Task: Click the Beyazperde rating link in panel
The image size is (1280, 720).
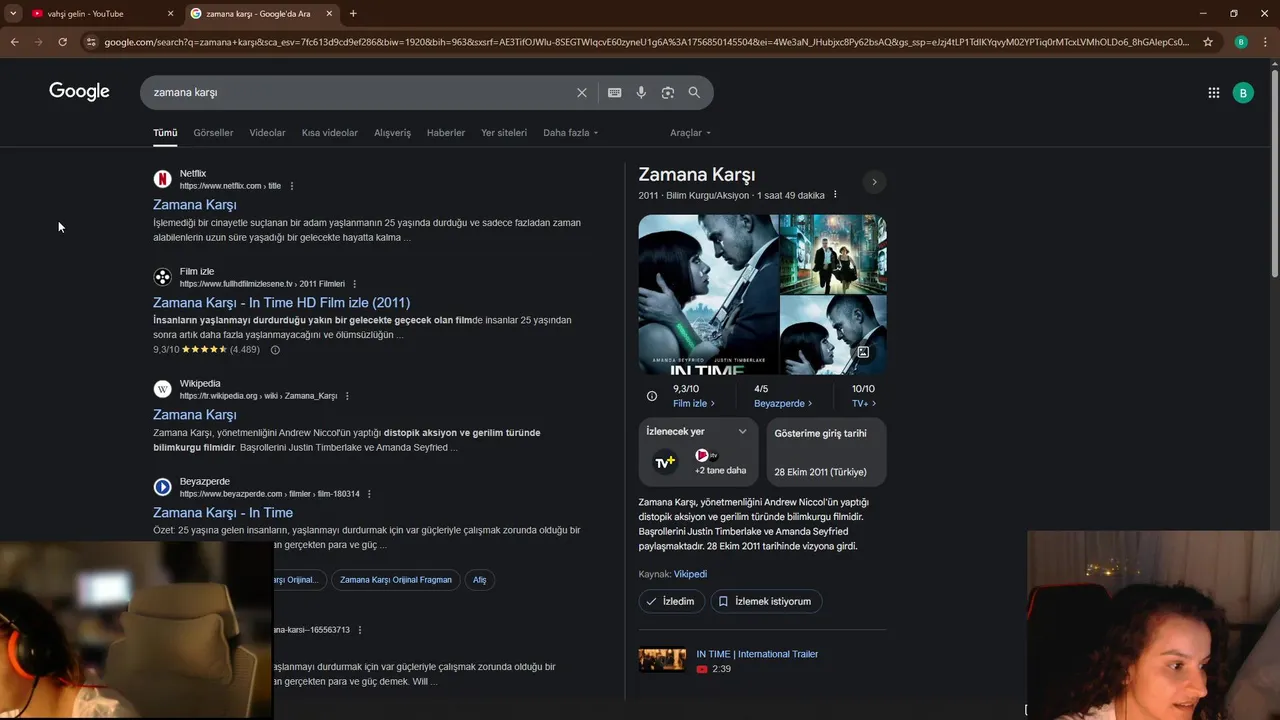Action: (783, 404)
